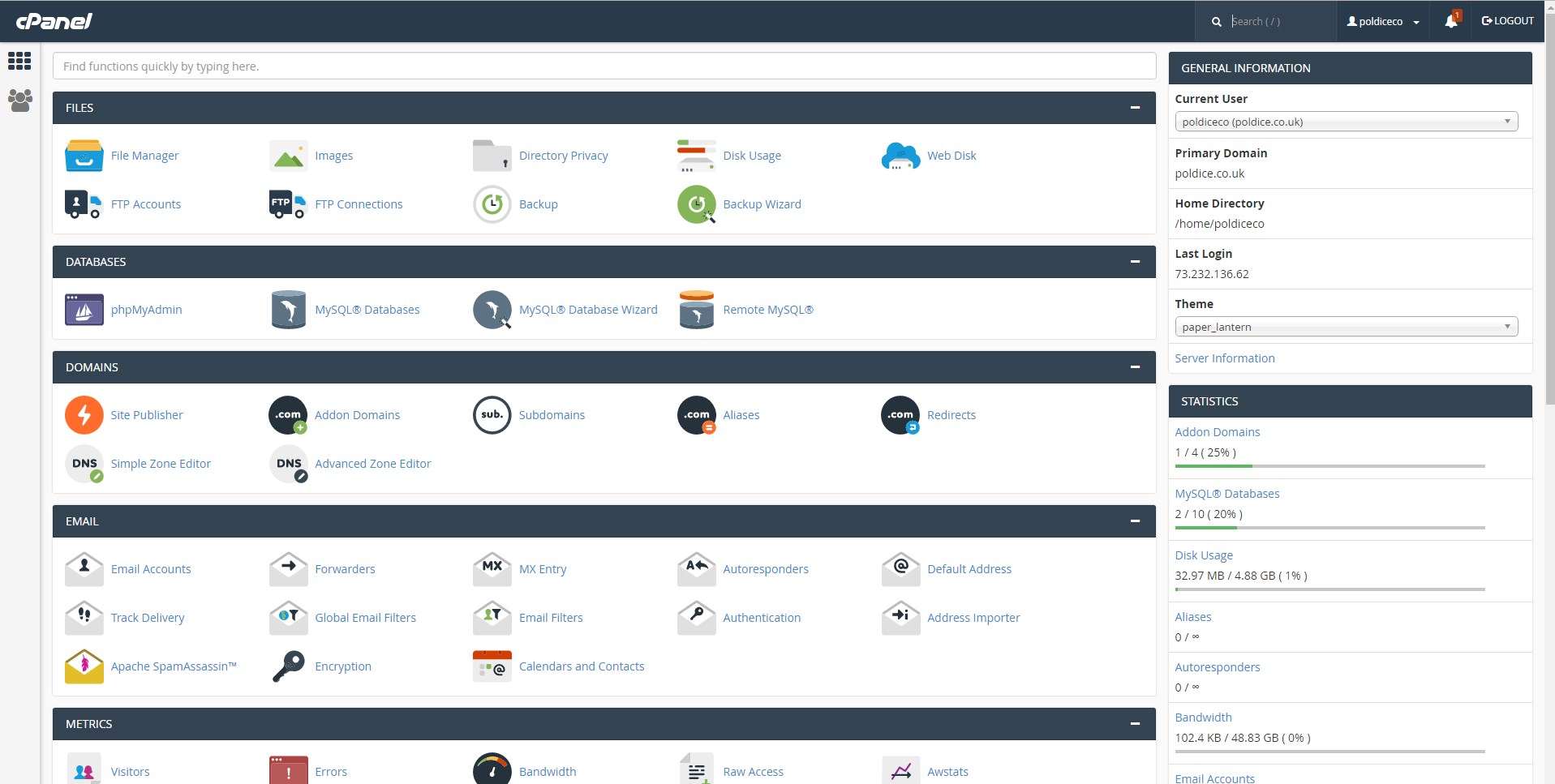This screenshot has width=1555, height=784.
Task: Open the Subdomains icon
Action: (492, 415)
